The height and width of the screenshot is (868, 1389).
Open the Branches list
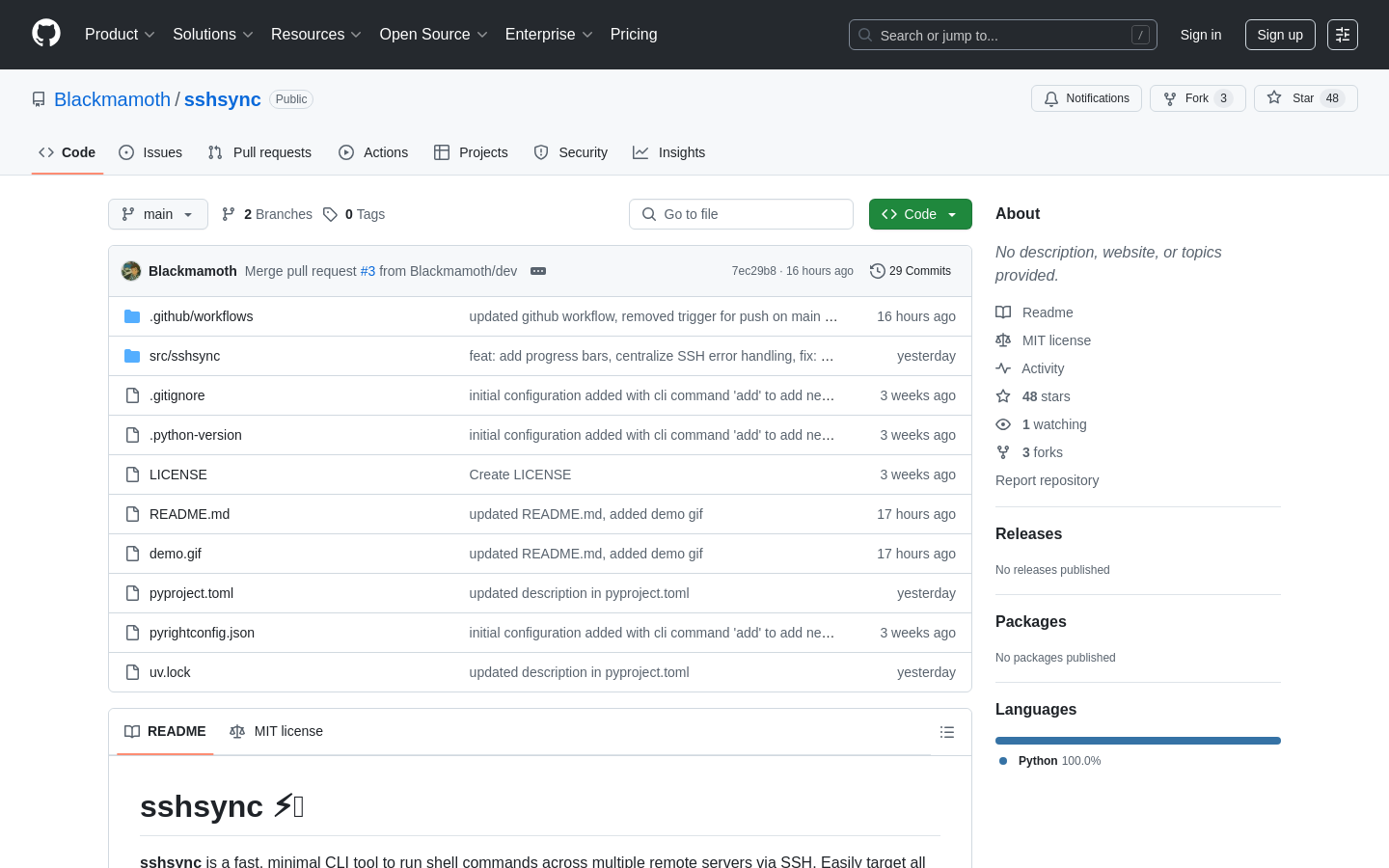[267, 214]
